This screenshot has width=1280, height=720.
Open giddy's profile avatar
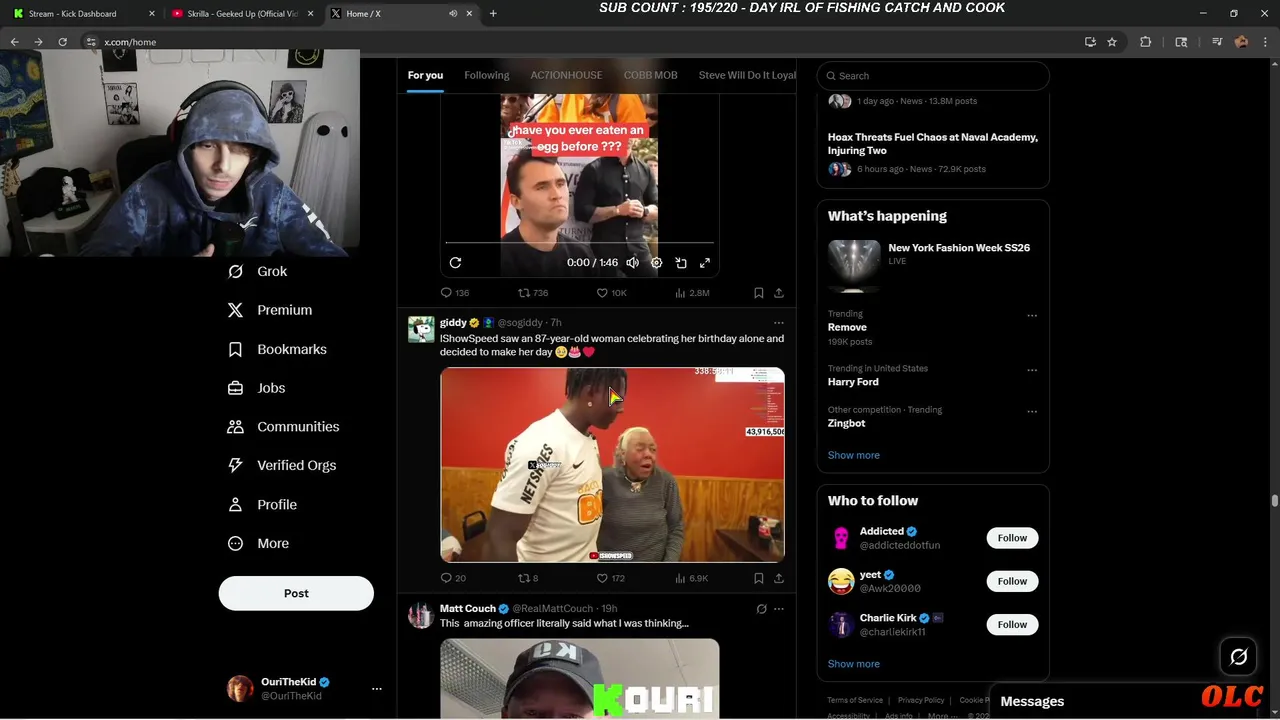tap(421, 329)
